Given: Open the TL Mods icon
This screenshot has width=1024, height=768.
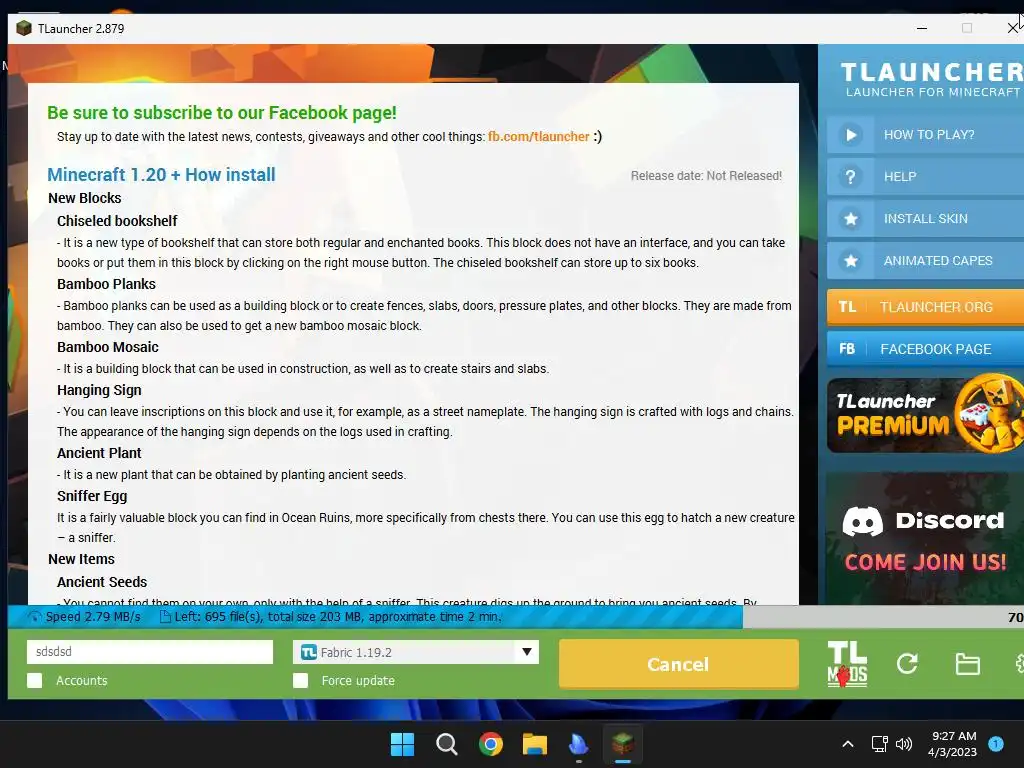Looking at the screenshot, I should coord(847,664).
